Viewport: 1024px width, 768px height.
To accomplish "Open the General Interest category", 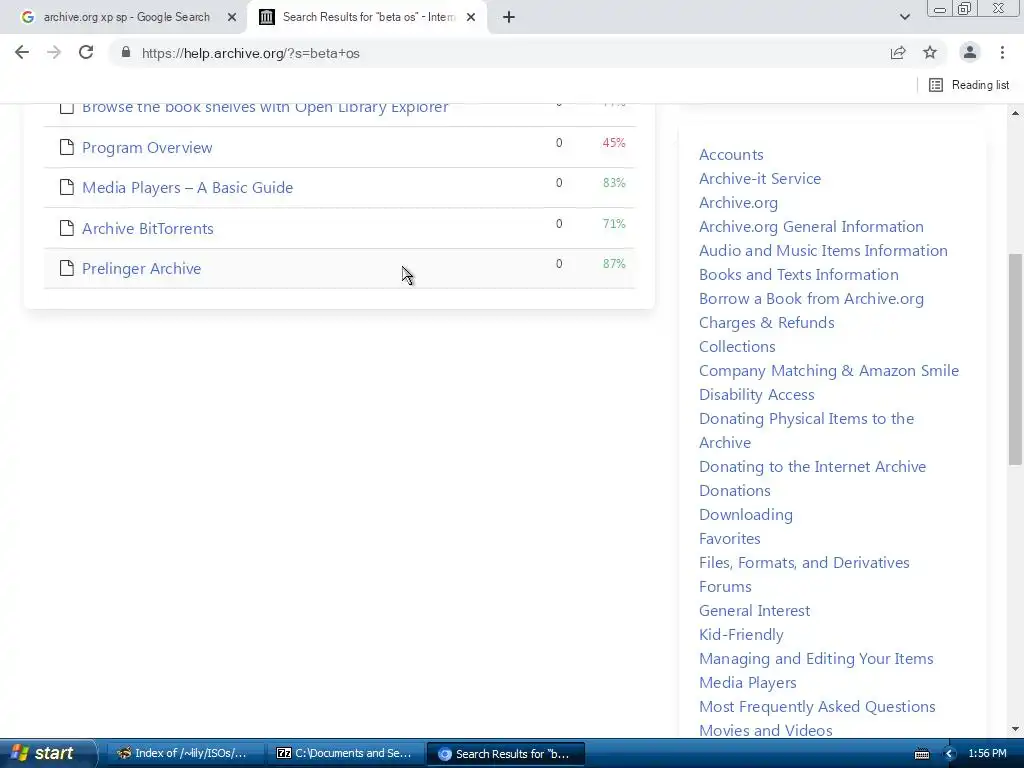I will pos(754,611).
